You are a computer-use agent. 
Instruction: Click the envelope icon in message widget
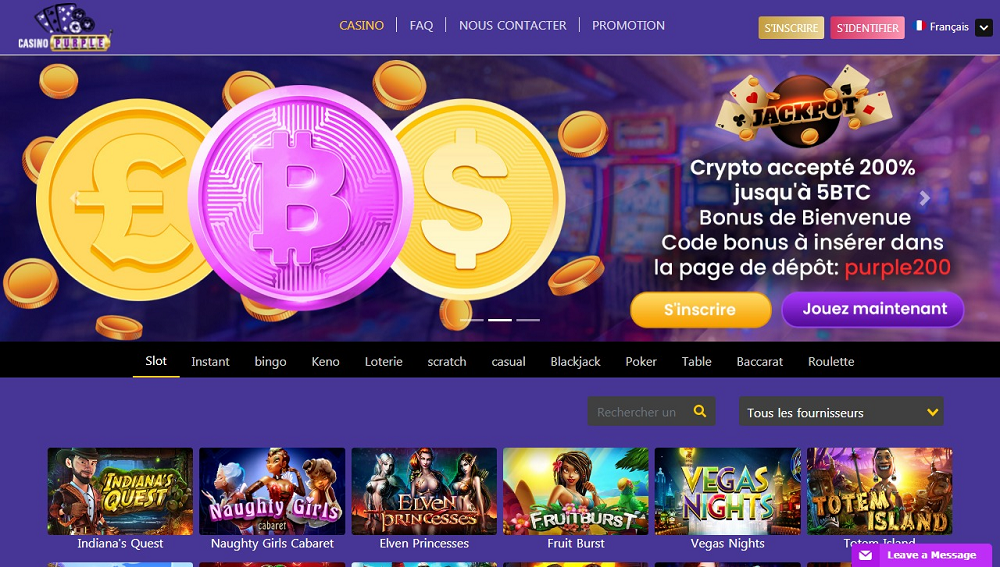[865, 555]
